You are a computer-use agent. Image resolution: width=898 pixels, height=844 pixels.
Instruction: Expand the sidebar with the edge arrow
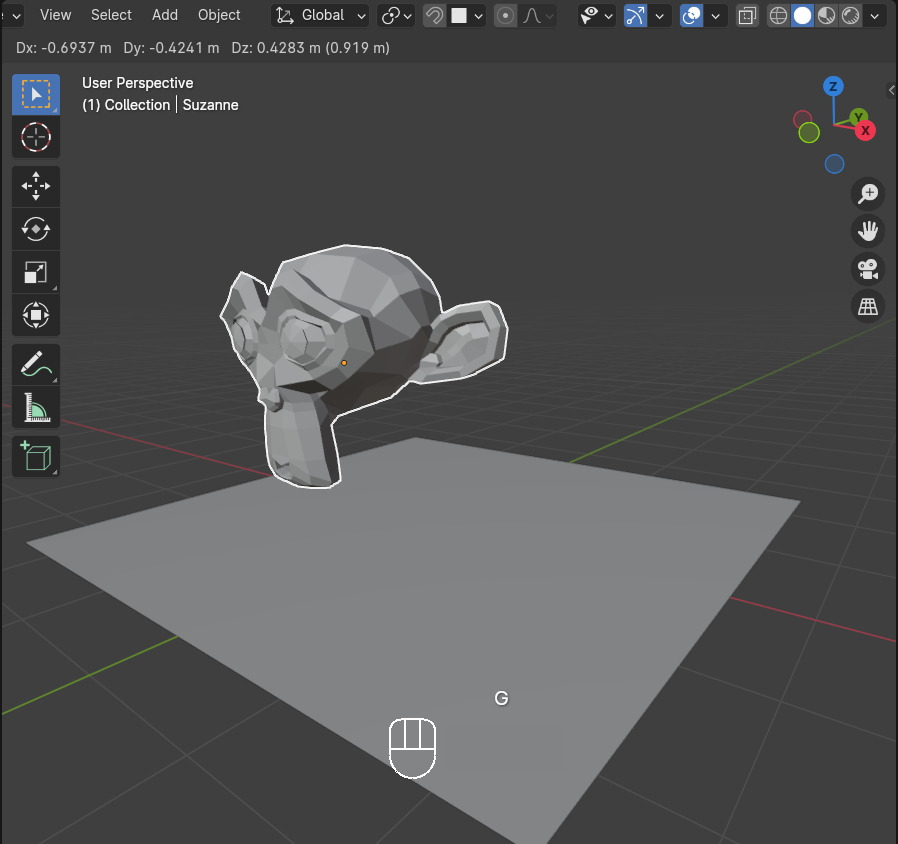coord(892,90)
